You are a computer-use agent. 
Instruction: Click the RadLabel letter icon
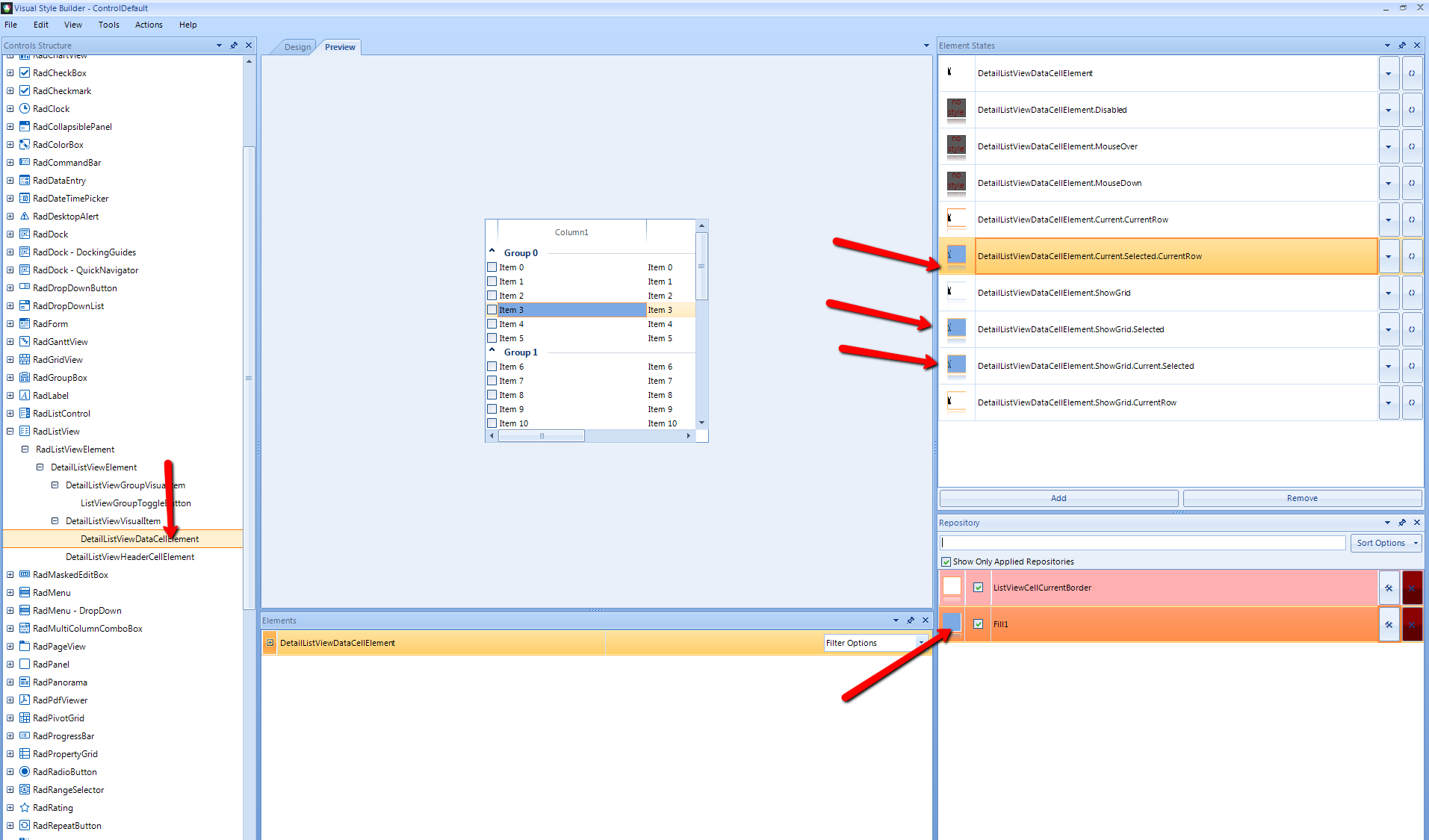tap(25, 395)
